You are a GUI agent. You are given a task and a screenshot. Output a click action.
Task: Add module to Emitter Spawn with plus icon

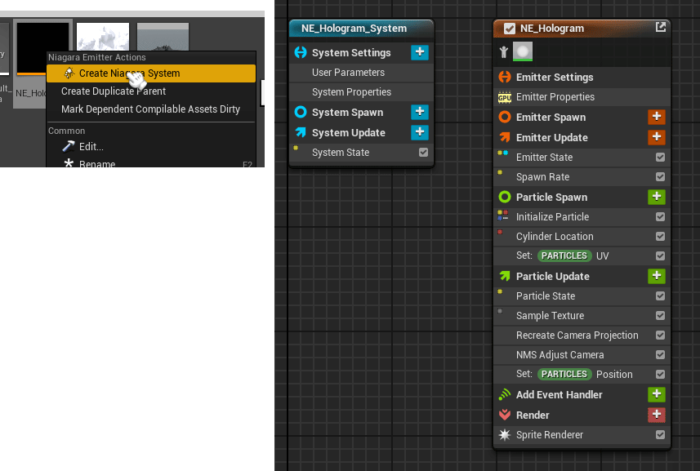pos(657,117)
